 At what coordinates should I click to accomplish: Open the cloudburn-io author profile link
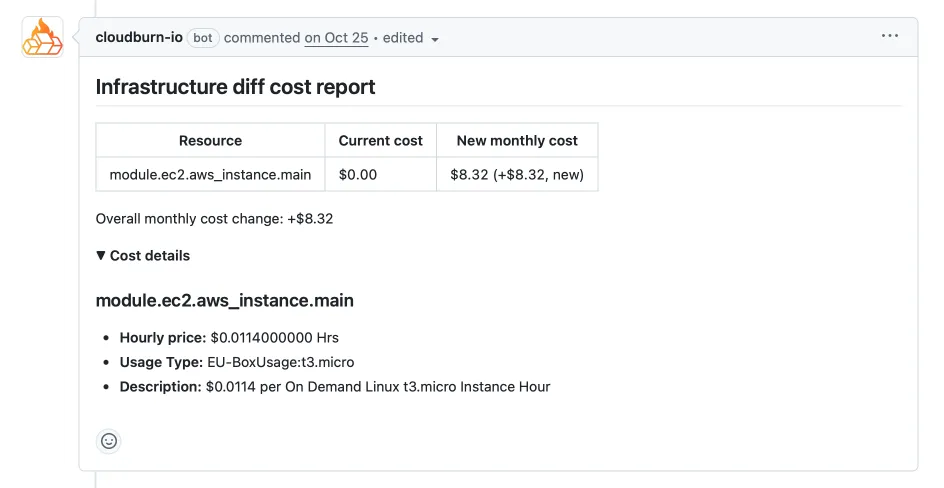click(x=139, y=37)
